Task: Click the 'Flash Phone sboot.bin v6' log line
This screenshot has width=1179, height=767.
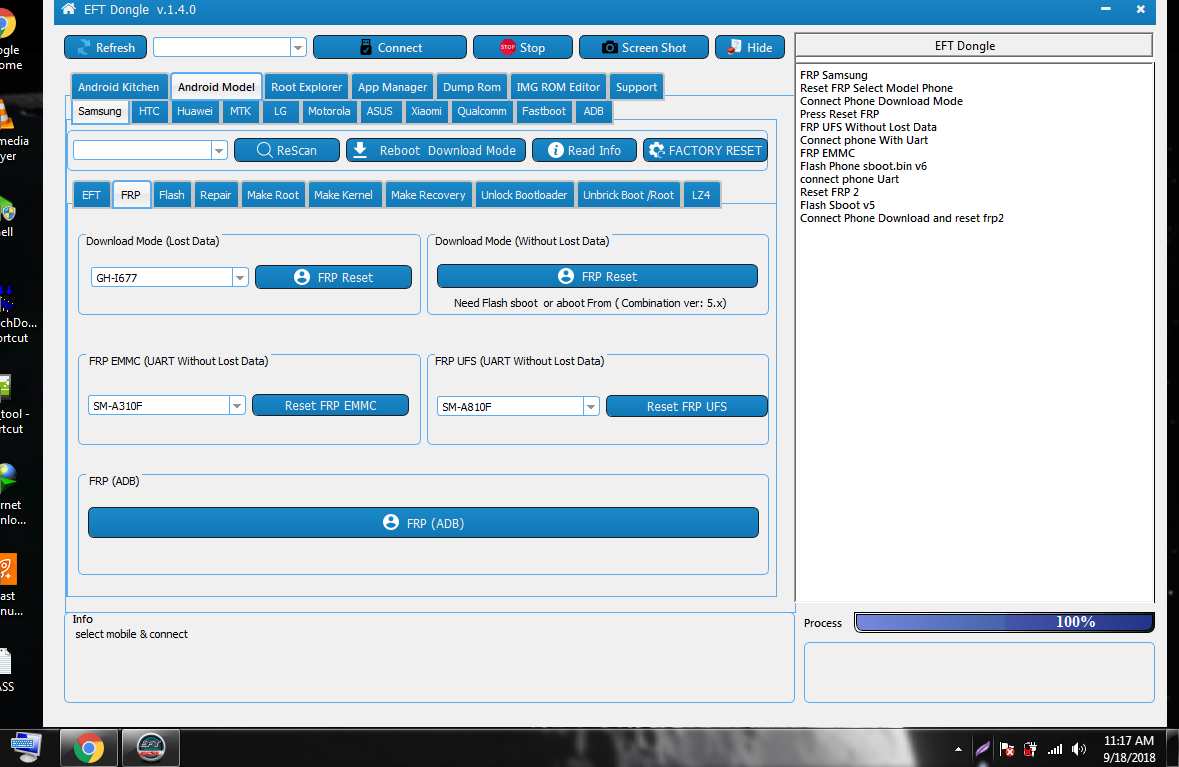Action: click(x=863, y=166)
